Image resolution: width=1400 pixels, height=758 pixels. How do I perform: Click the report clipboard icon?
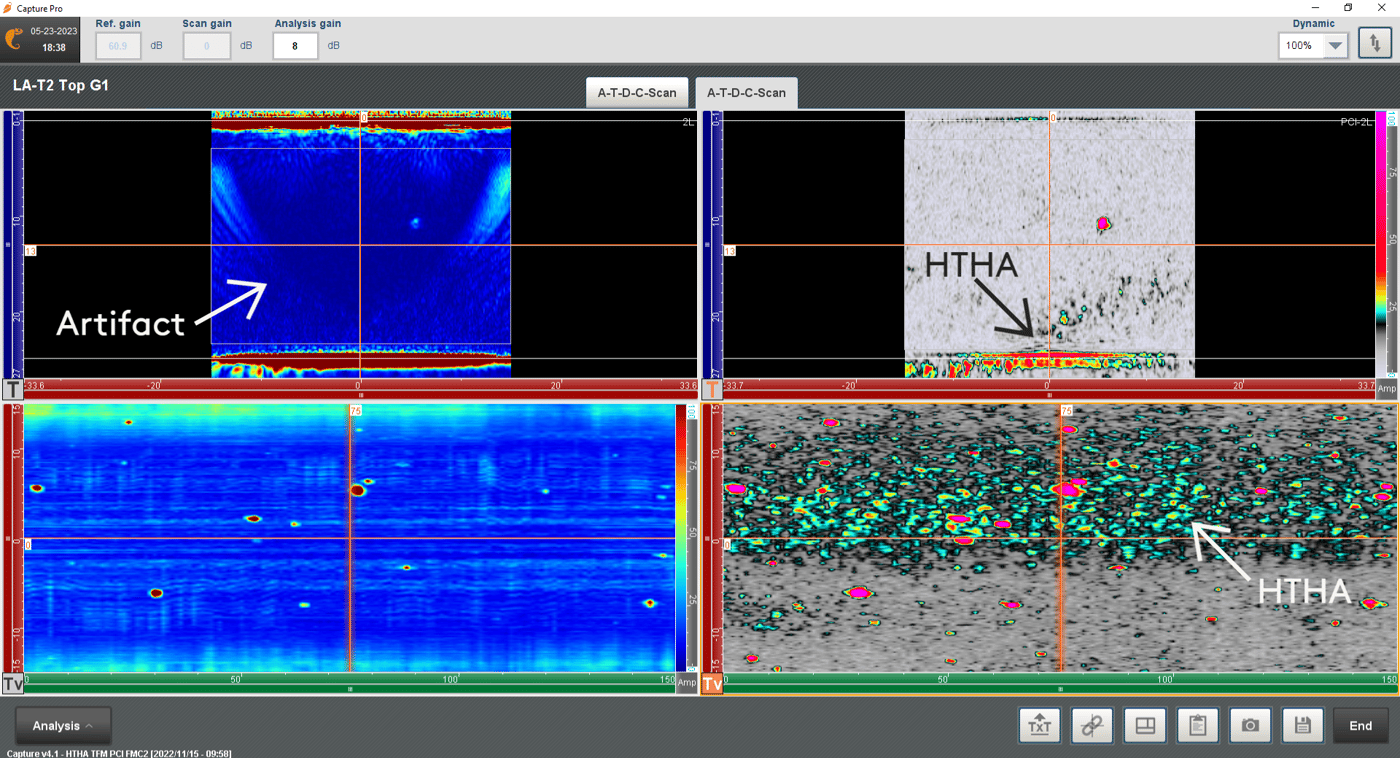click(x=1197, y=725)
